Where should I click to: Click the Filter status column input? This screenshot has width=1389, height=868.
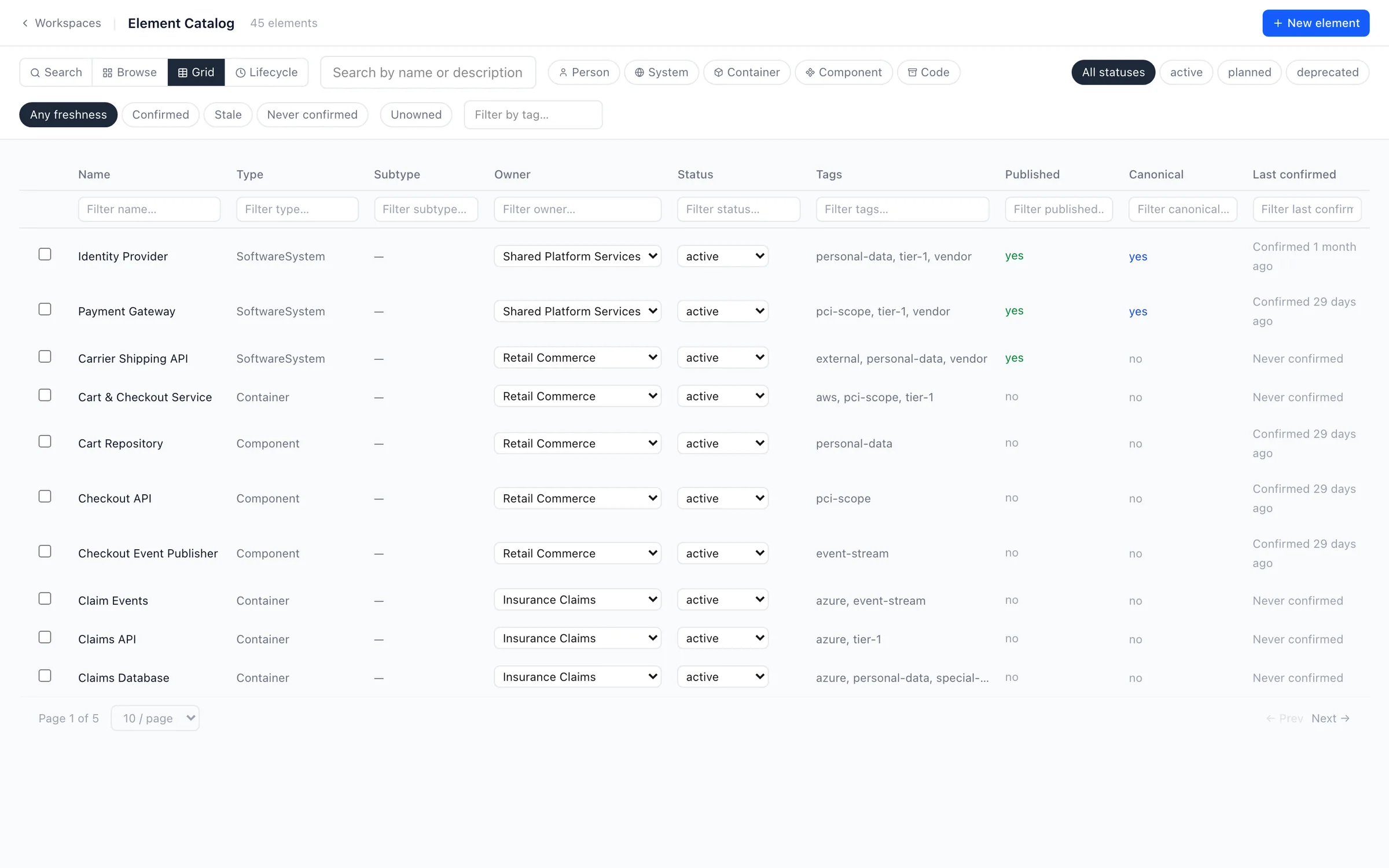click(738, 209)
